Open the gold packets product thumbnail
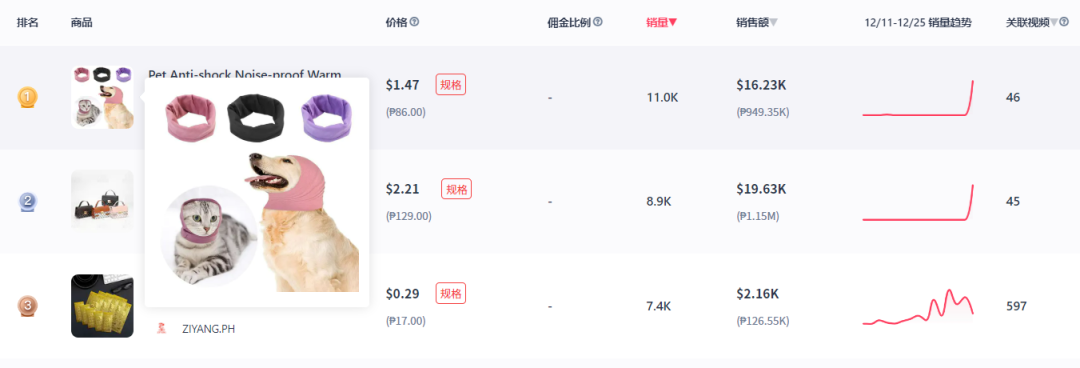Screen dimensions: 1080x368 pos(102,306)
